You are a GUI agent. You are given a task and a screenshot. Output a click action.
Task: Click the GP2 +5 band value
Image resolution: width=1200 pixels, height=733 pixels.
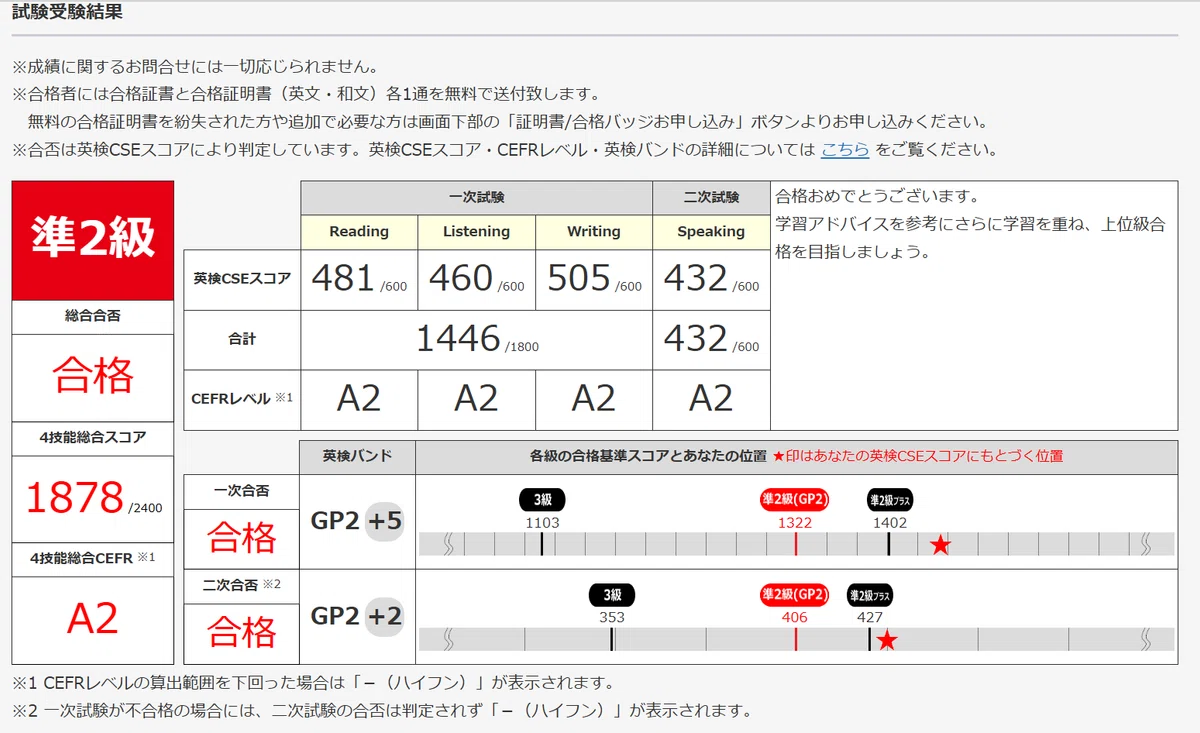[357, 522]
